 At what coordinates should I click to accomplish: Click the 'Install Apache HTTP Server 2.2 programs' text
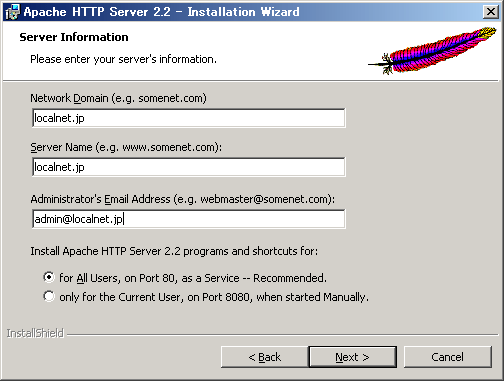pos(174,251)
